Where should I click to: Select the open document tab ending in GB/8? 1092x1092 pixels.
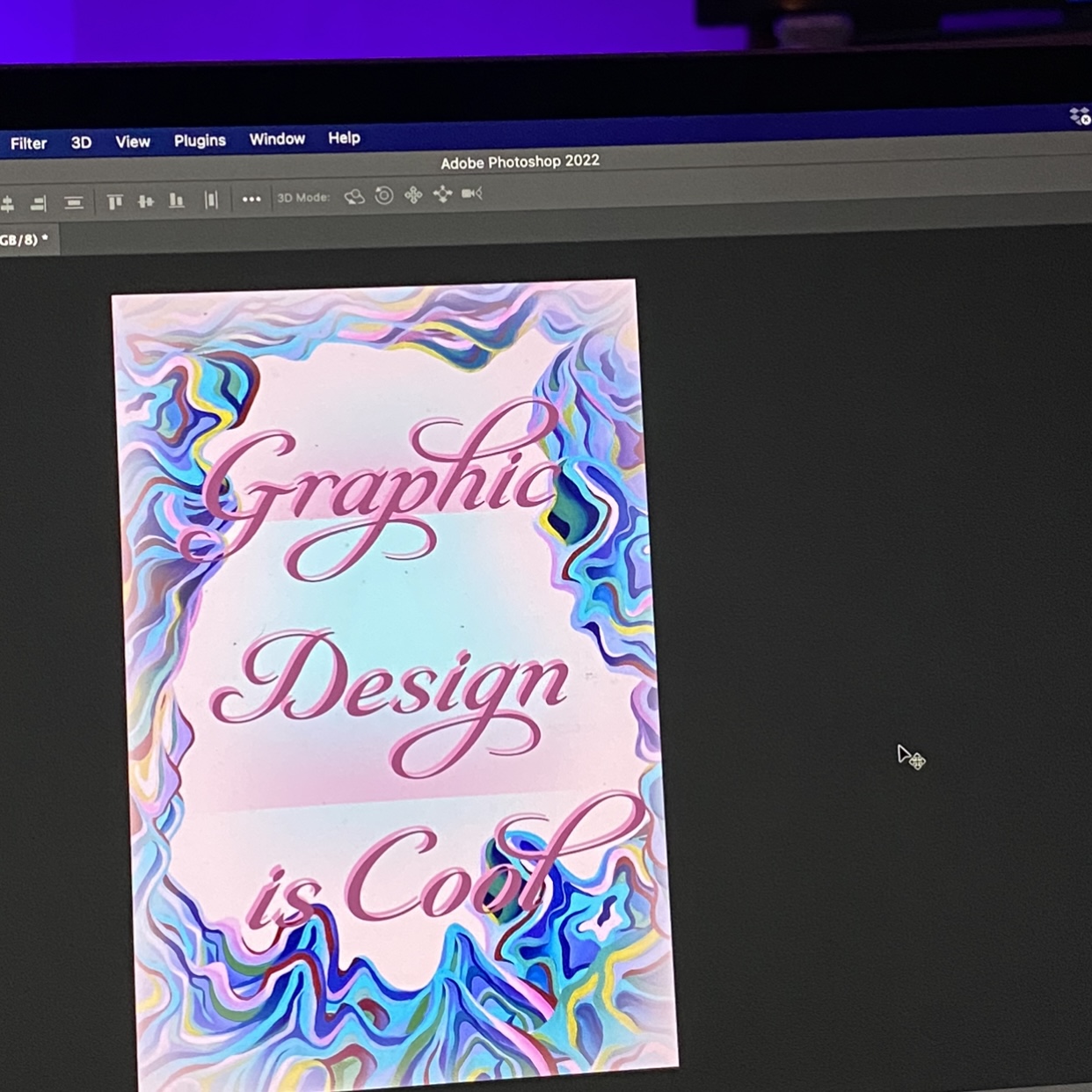tap(24, 239)
